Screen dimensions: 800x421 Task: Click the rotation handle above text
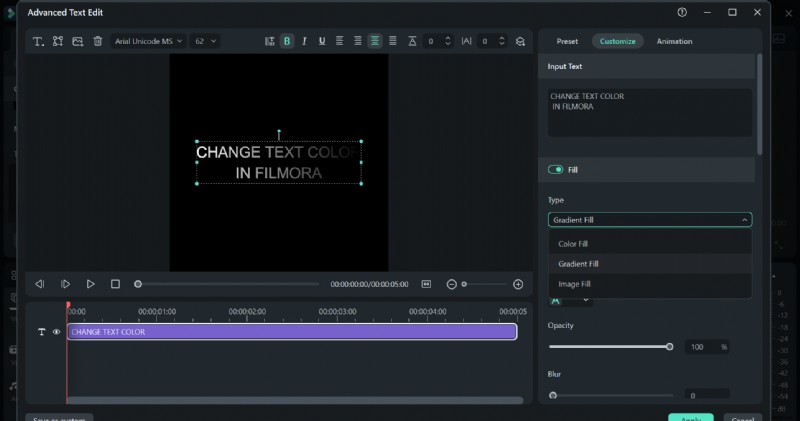tap(279, 132)
